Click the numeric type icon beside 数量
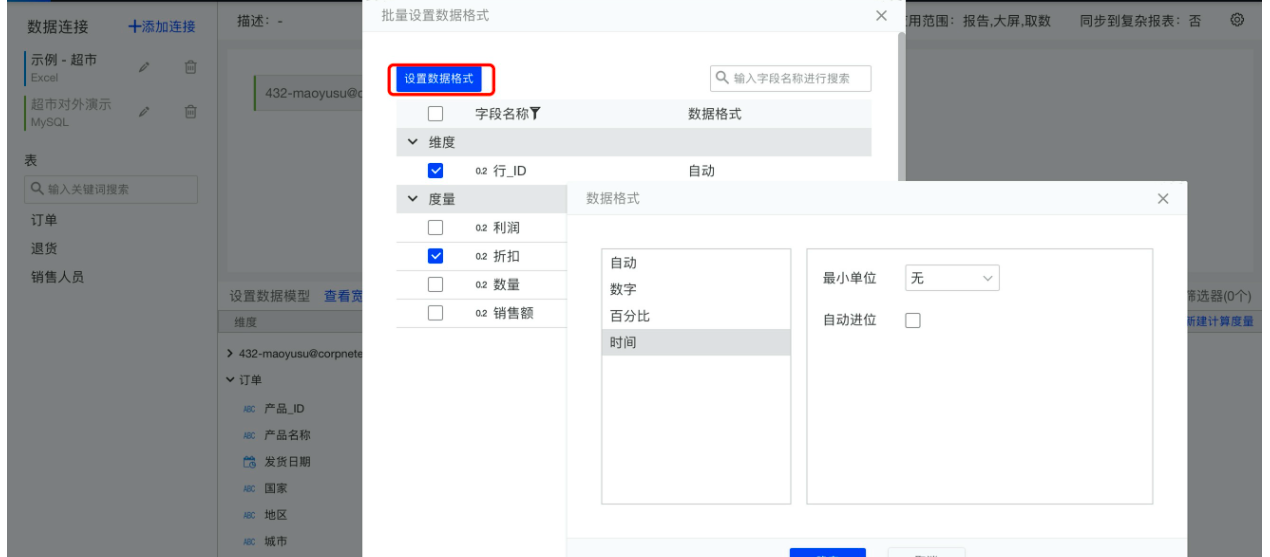Image resolution: width=1270 pixels, height=557 pixels. [481, 285]
